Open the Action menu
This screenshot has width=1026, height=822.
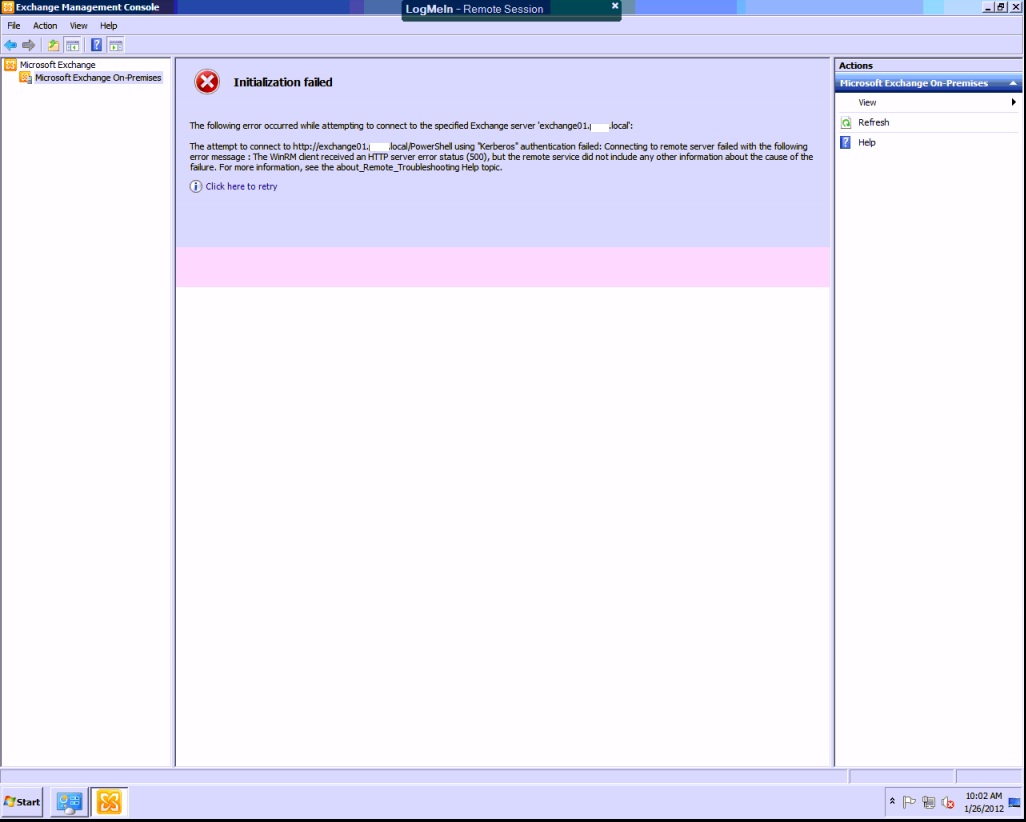tap(45, 26)
